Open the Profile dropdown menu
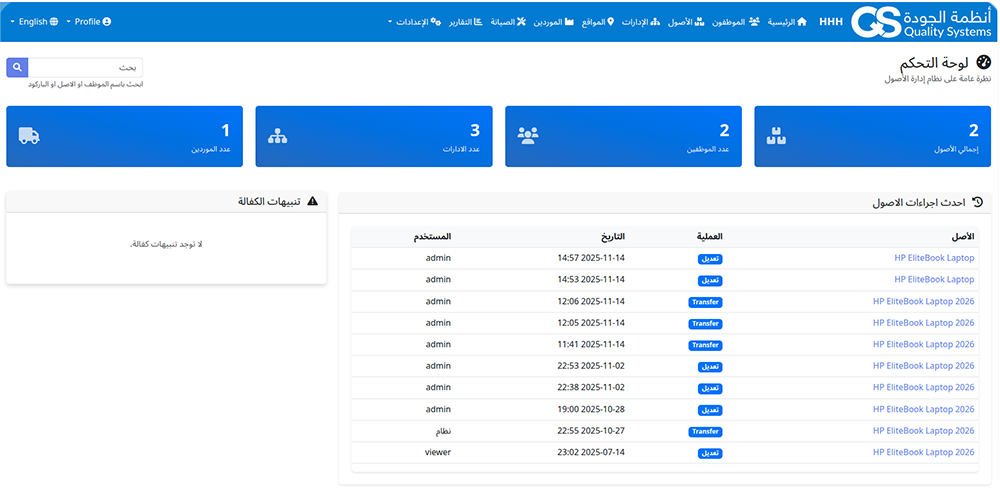The height and width of the screenshot is (496, 1000). point(89,21)
